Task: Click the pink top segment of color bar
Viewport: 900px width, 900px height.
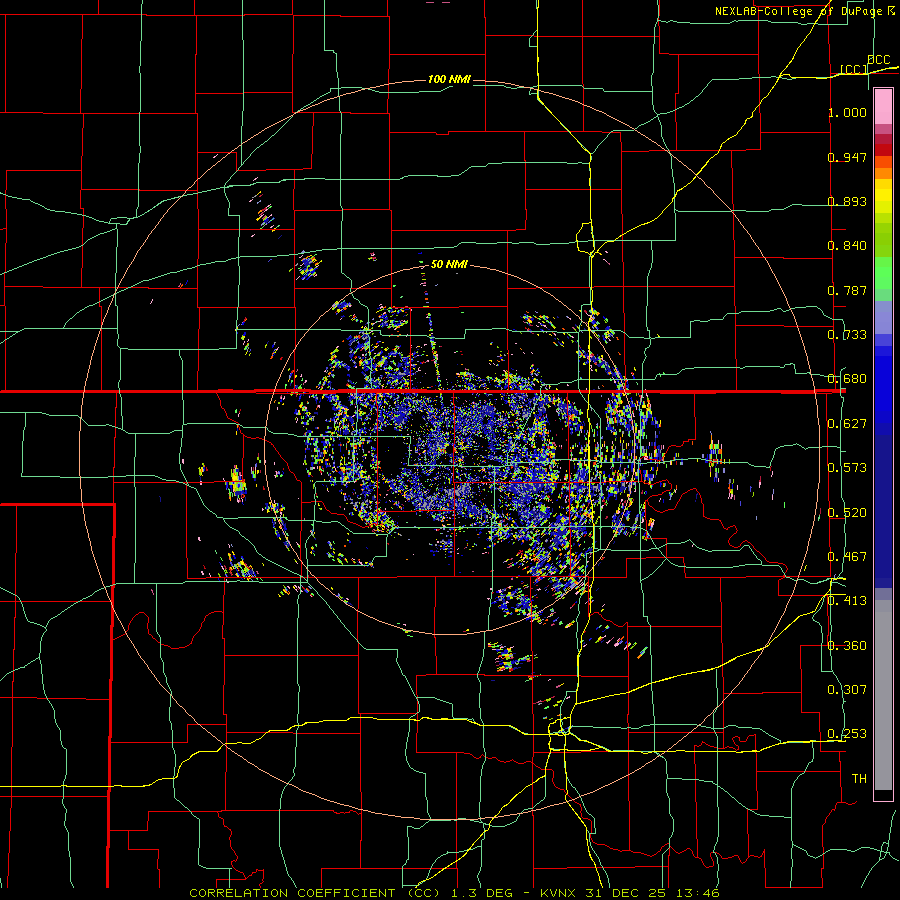Action: (883, 107)
